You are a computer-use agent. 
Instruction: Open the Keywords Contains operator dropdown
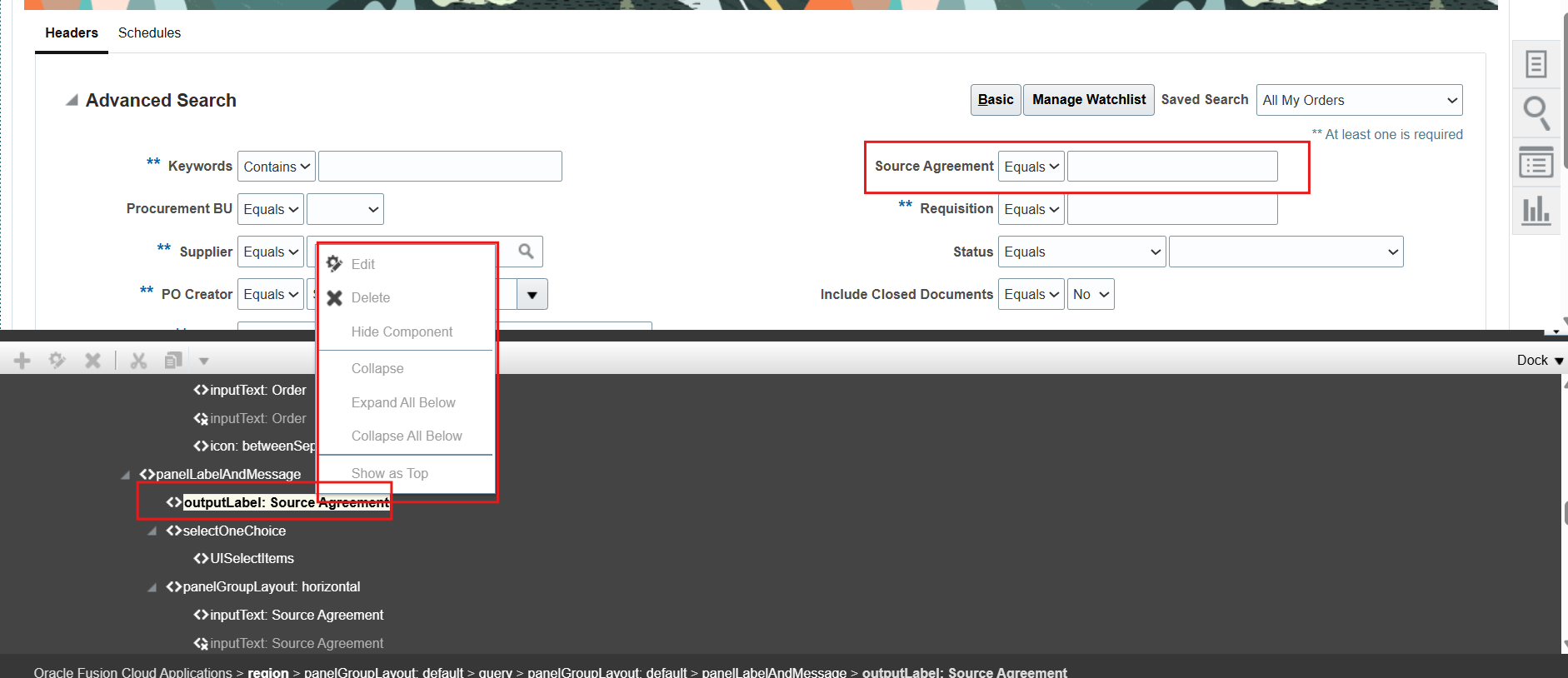tap(277, 167)
